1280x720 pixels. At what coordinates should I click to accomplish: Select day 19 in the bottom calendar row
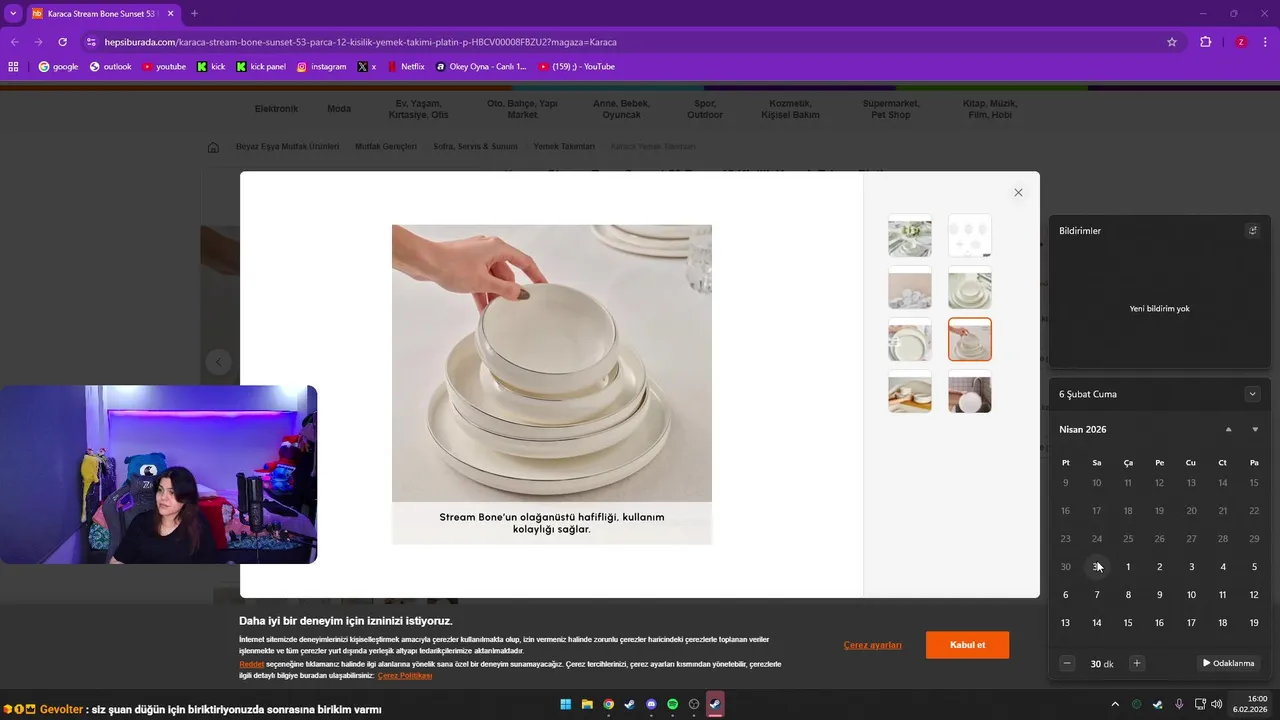pos(1254,623)
